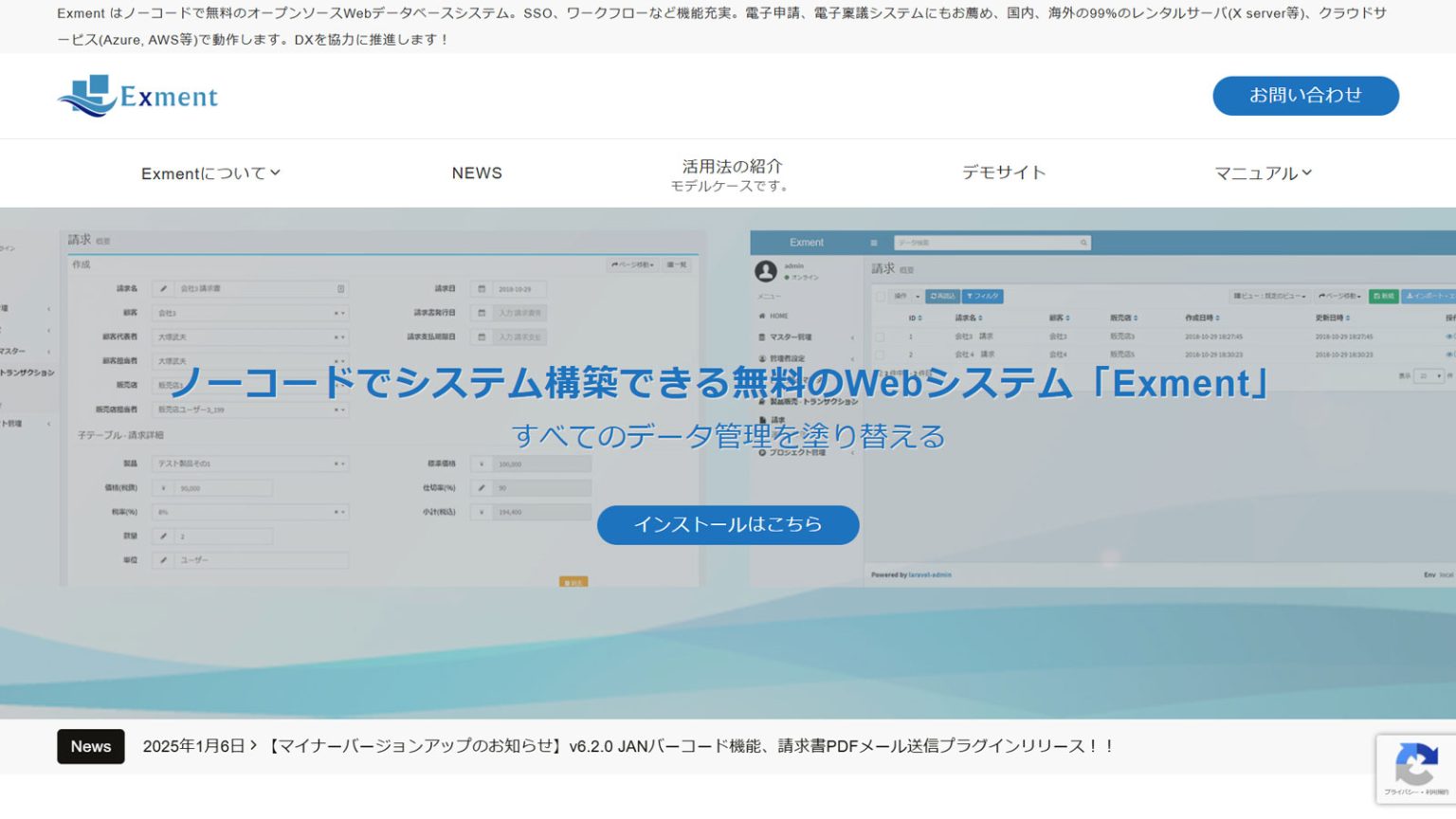Screen dimensions: 1456x819
Task: Click the calendar icon next to the 請求日 field
Action: pos(482,288)
